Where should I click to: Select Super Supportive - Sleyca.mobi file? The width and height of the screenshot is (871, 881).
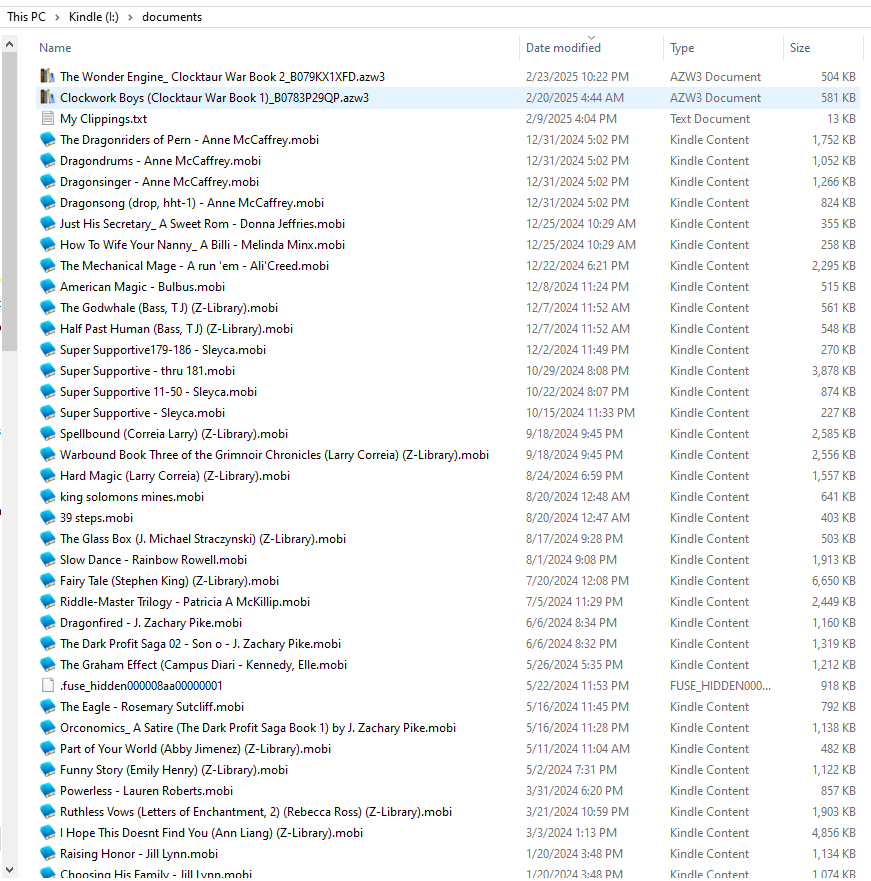coord(142,413)
